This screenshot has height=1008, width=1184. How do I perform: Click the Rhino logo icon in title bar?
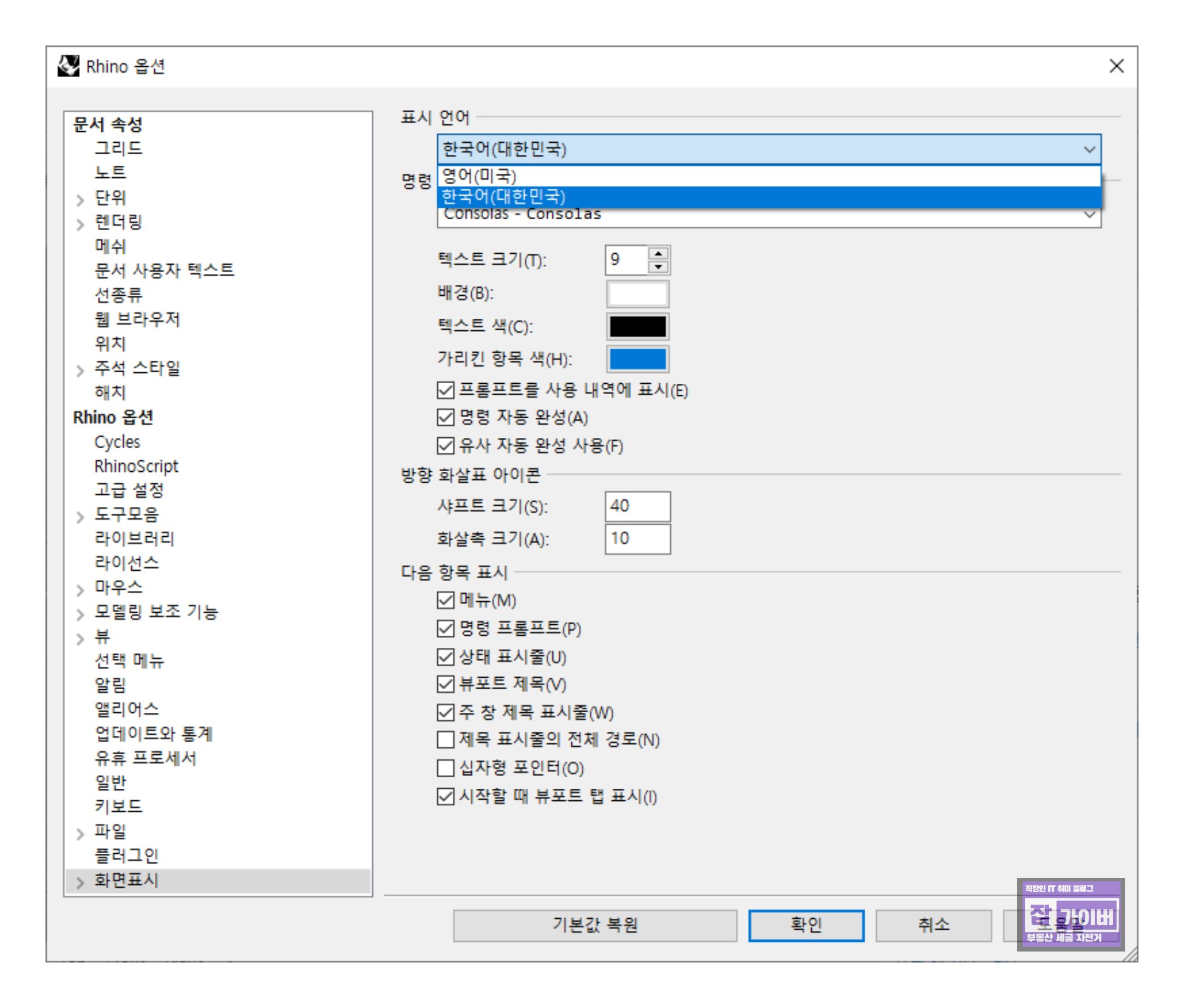click(x=69, y=66)
